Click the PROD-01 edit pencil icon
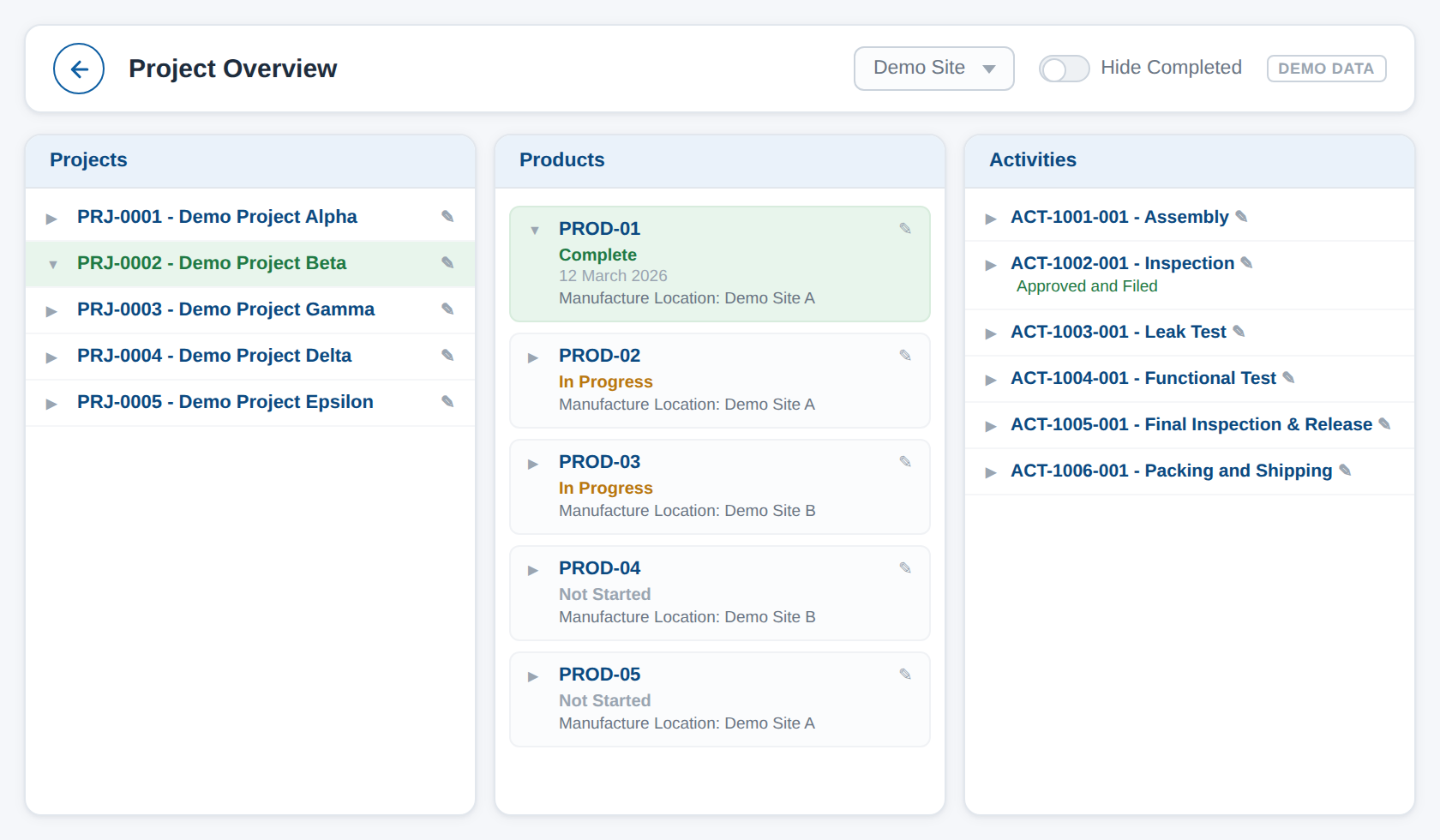 (905, 228)
